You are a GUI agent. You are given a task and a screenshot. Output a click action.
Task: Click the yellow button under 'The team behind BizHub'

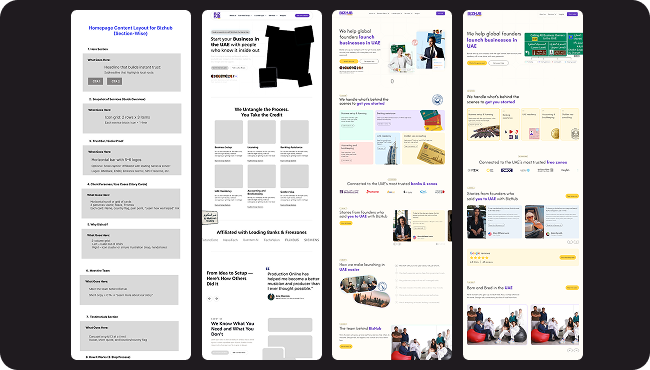(x=346, y=346)
